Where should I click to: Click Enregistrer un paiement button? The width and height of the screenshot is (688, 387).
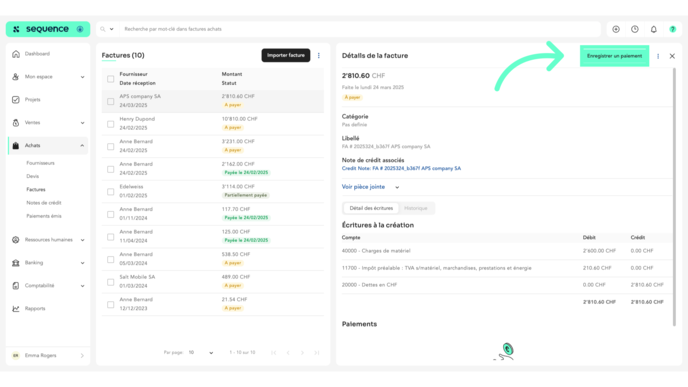614,56
